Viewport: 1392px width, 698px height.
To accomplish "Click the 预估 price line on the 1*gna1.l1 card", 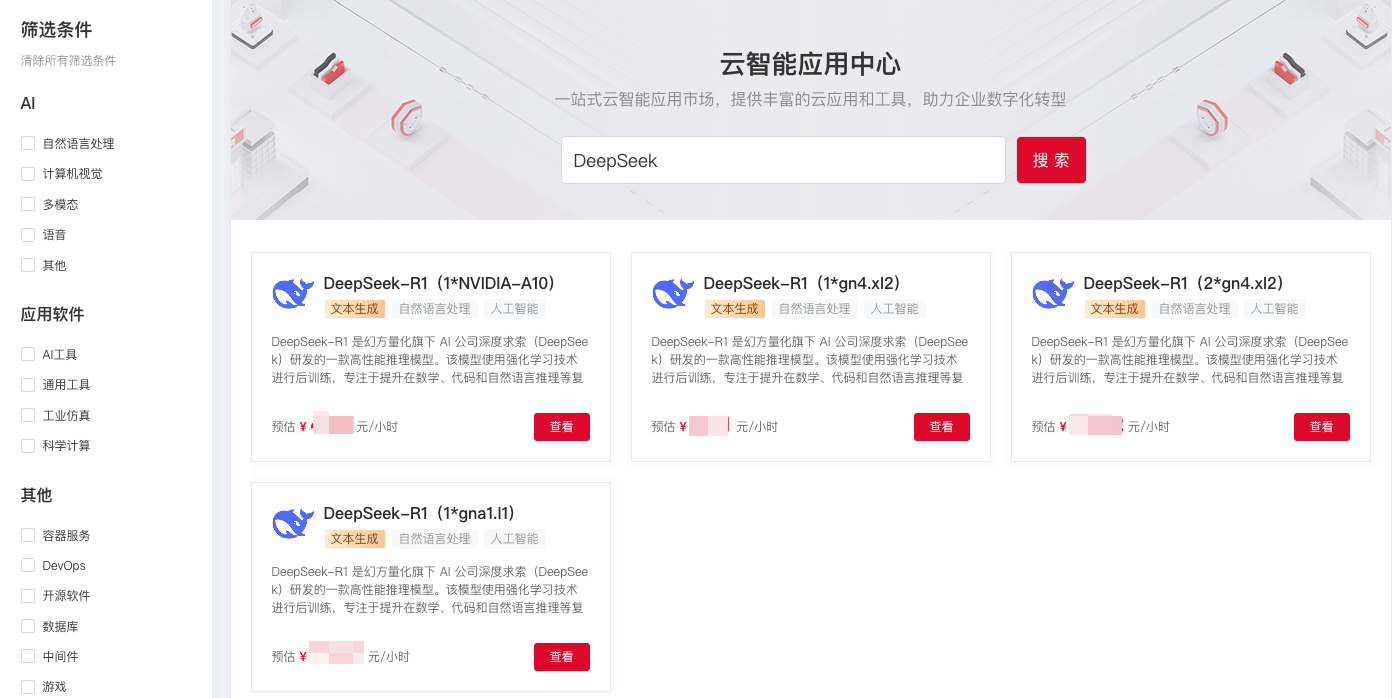I will pyautogui.click(x=341, y=656).
